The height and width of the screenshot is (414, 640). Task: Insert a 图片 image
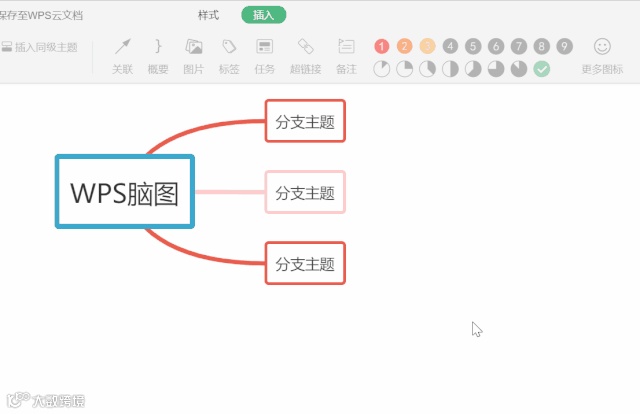click(x=193, y=56)
